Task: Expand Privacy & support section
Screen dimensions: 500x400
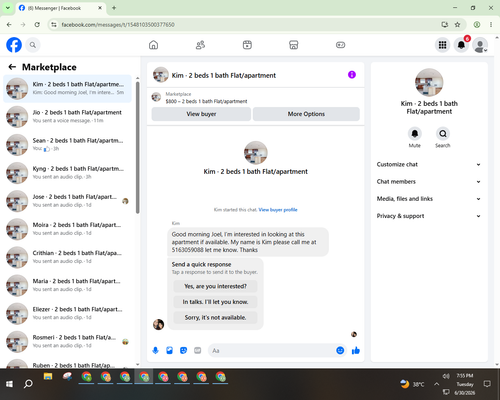Action: (x=429, y=216)
